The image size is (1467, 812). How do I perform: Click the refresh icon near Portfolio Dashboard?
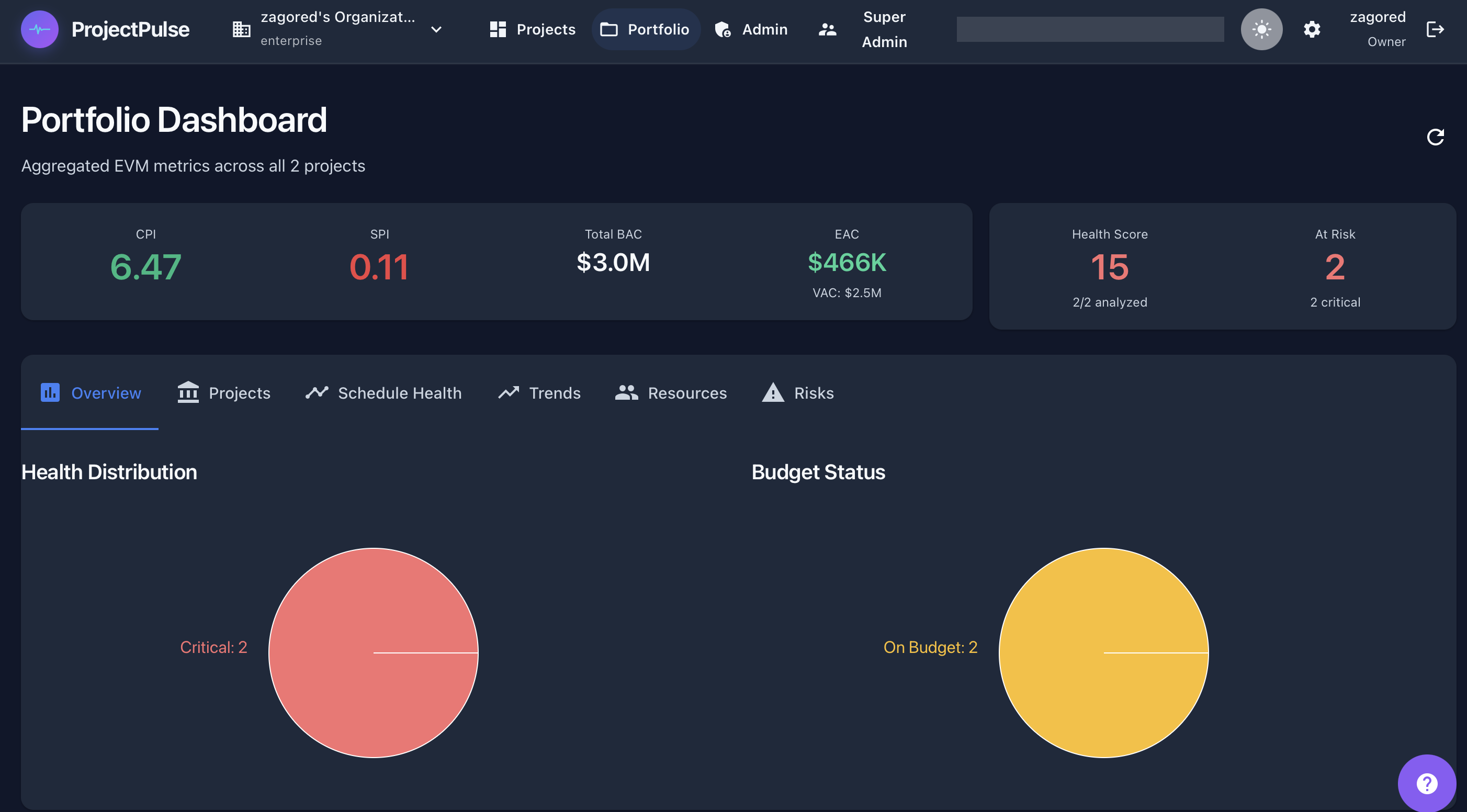click(x=1436, y=137)
